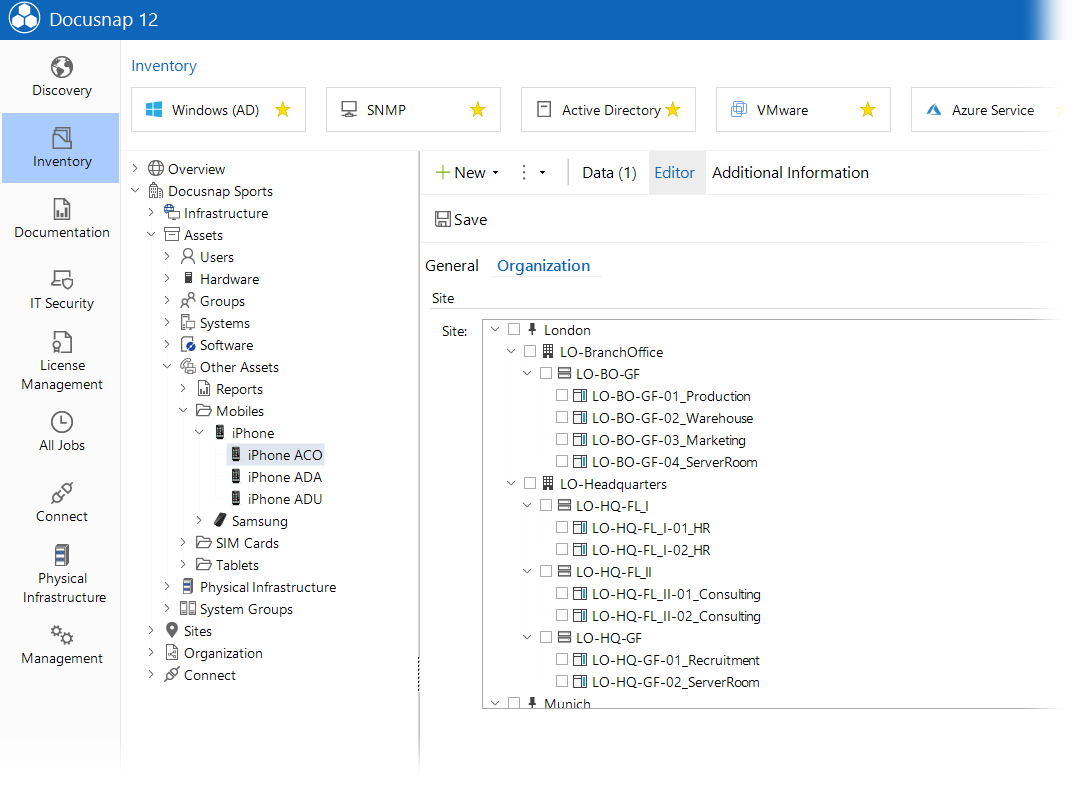Click the Sites location pin icon
The image size is (1088, 798).
point(172,630)
